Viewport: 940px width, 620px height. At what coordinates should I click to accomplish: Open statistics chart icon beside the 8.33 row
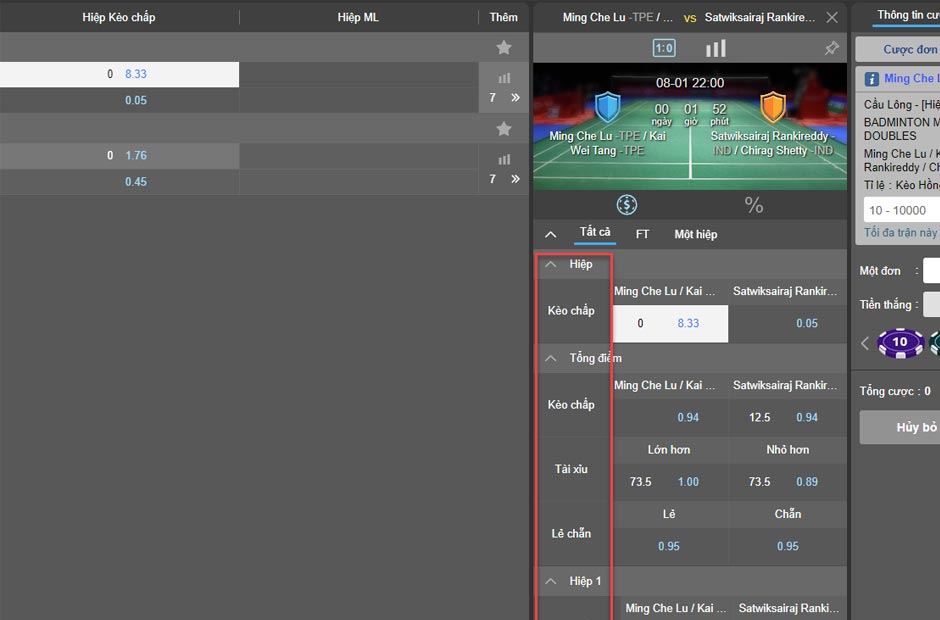tap(504, 78)
